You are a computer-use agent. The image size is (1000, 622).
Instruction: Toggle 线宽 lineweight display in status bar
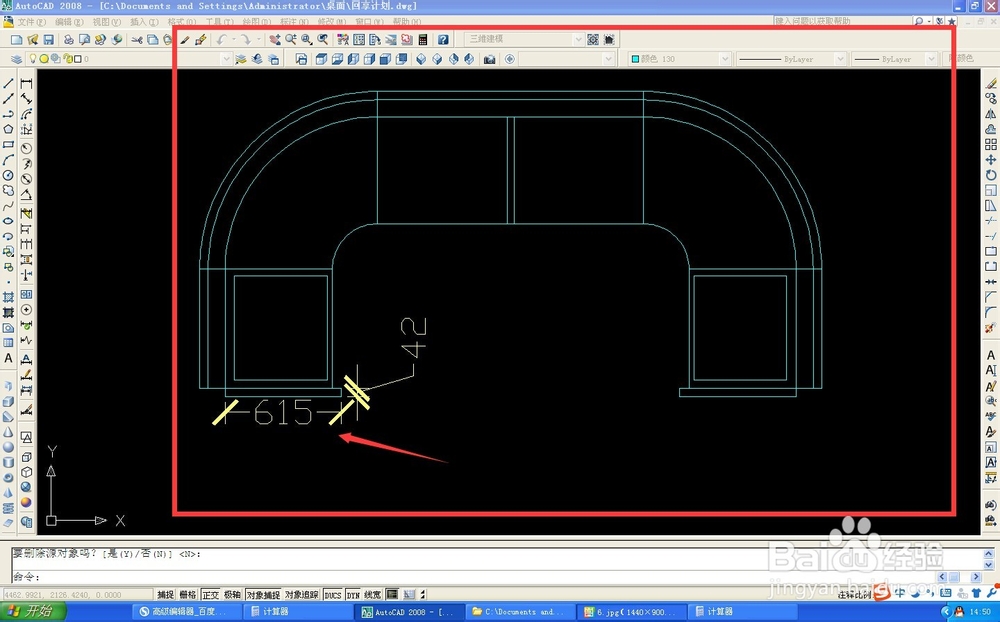point(372,595)
